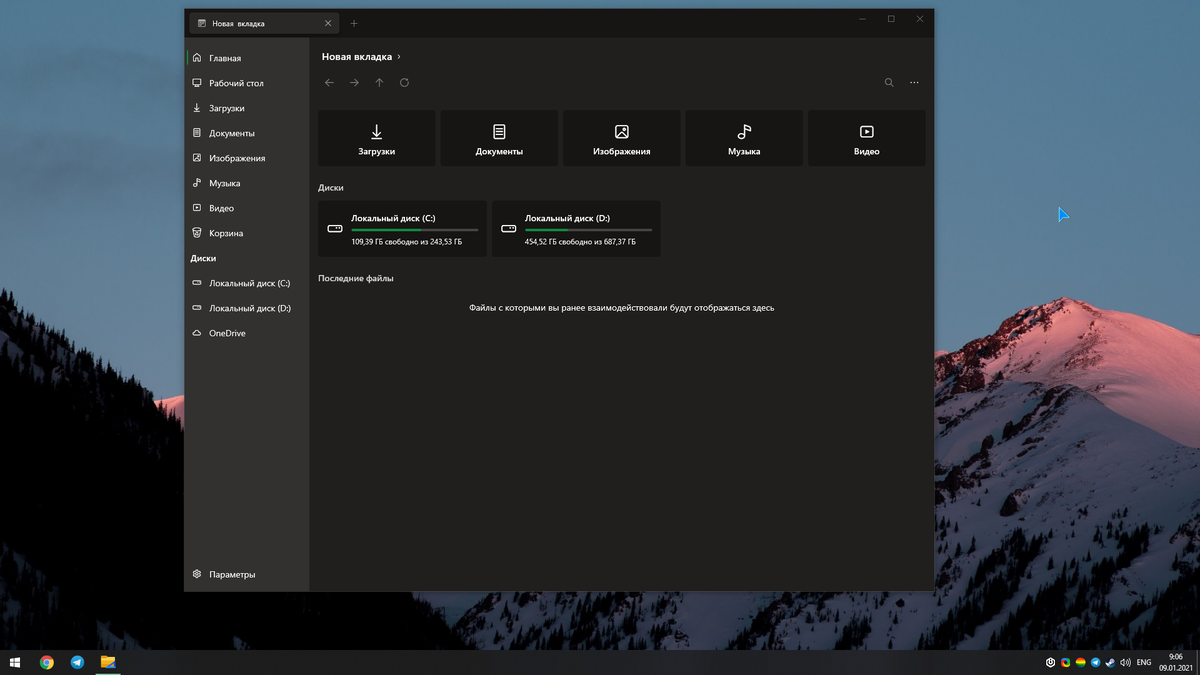Open Видео from the sidebar
The height and width of the screenshot is (675, 1200).
pos(247,208)
